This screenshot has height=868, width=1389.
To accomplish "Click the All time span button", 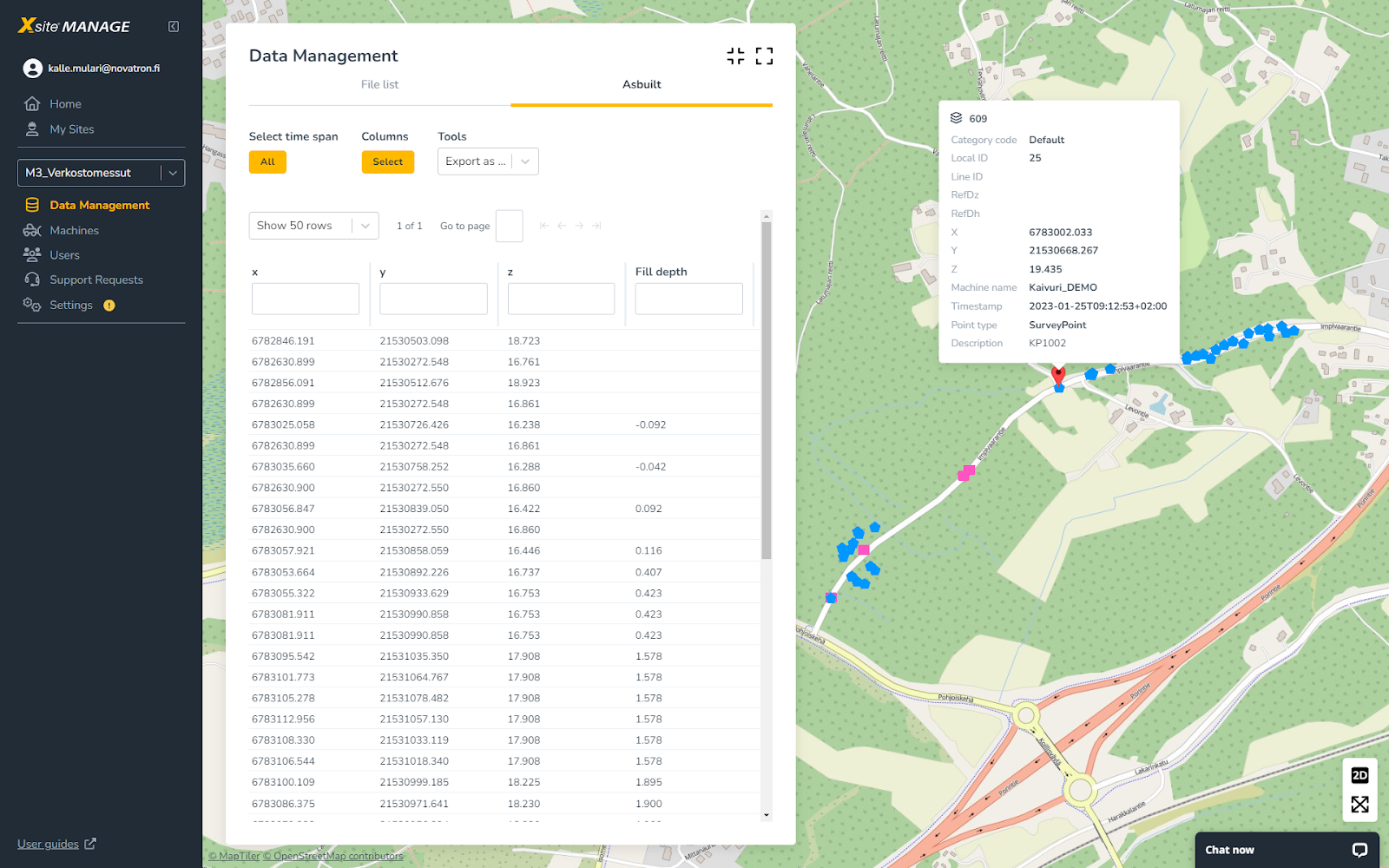I will click(267, 162).
